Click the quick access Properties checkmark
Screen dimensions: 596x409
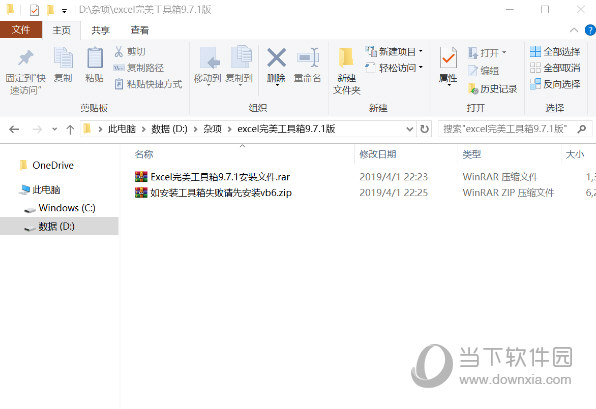click(x=34, y=10)
